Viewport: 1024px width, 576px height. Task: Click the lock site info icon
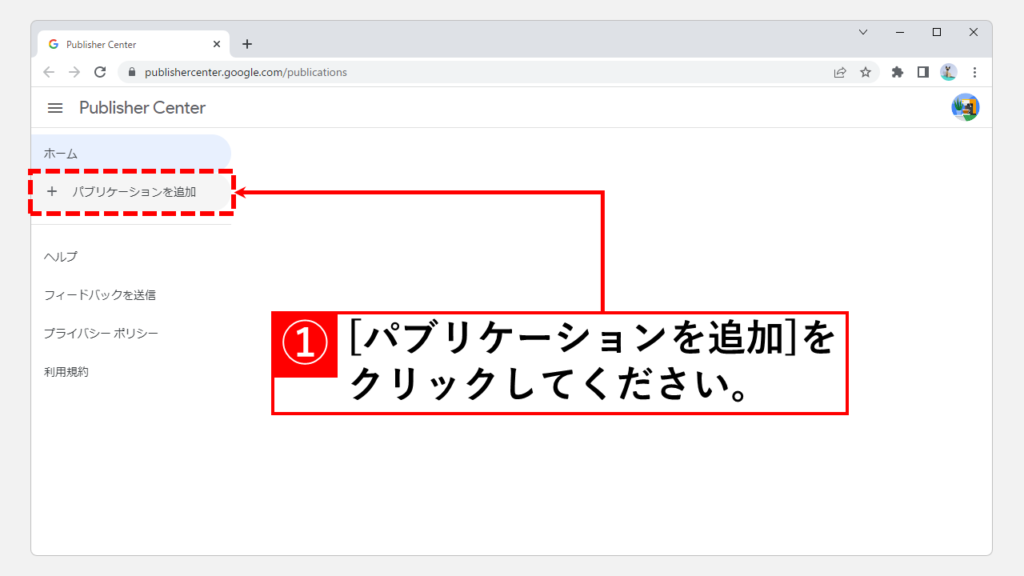pos(132,72)
